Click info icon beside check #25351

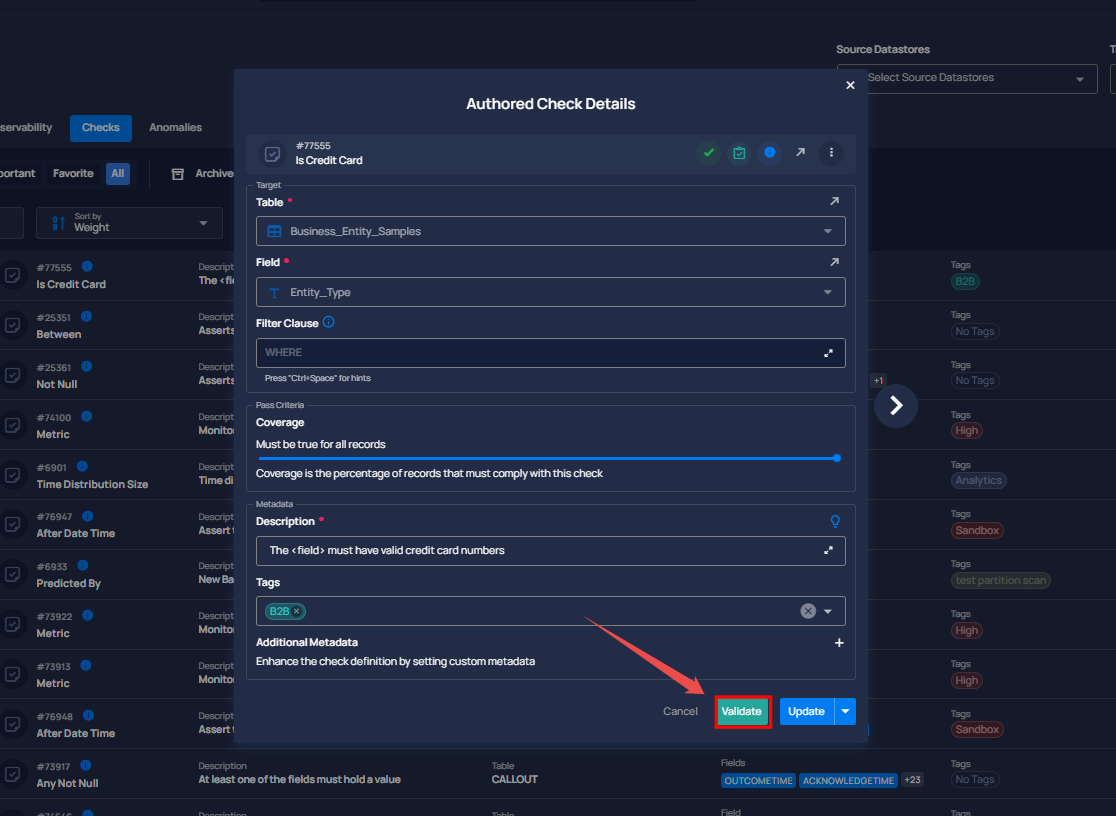86,316
